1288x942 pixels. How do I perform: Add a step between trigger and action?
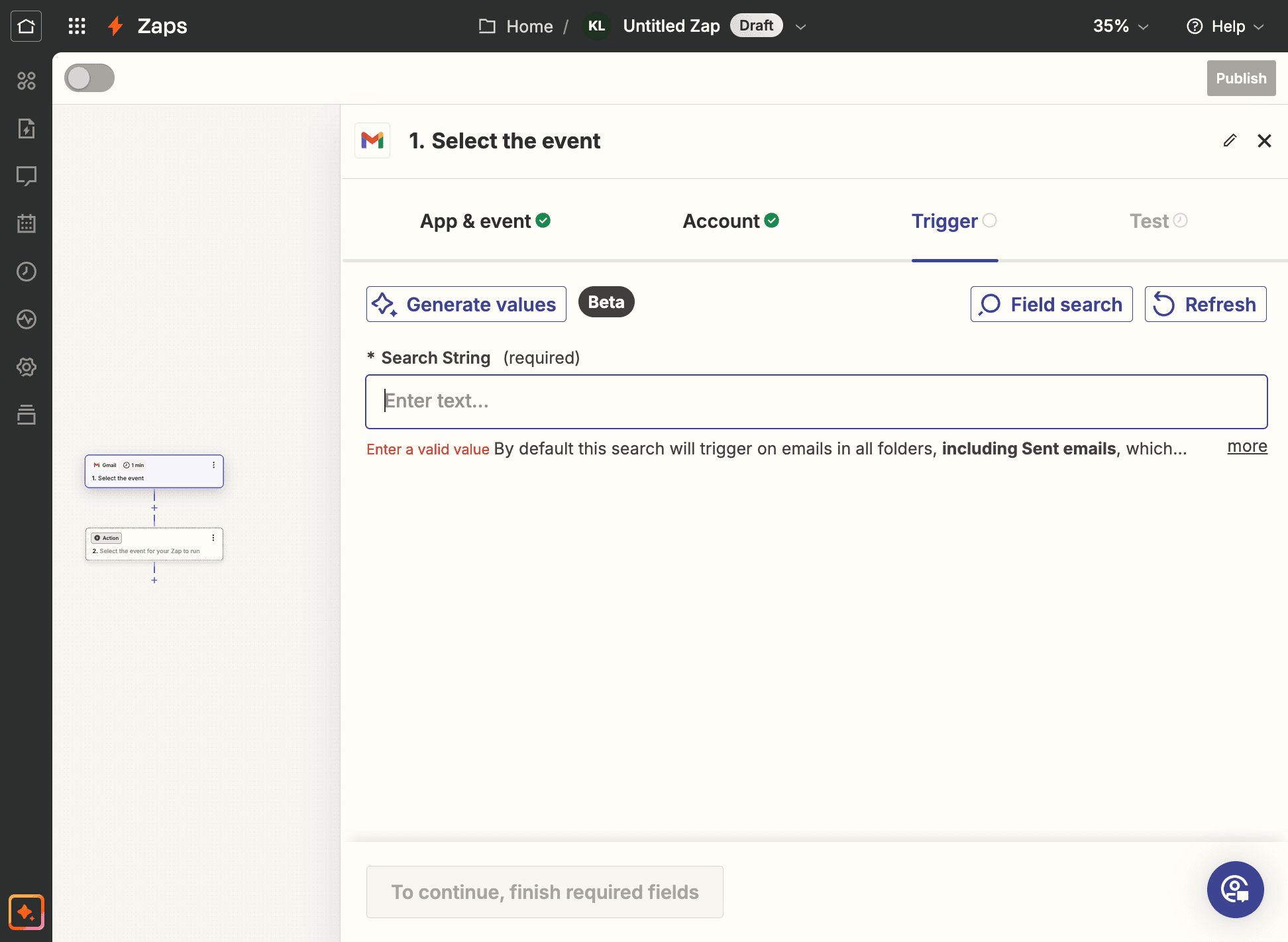[154, 508]
